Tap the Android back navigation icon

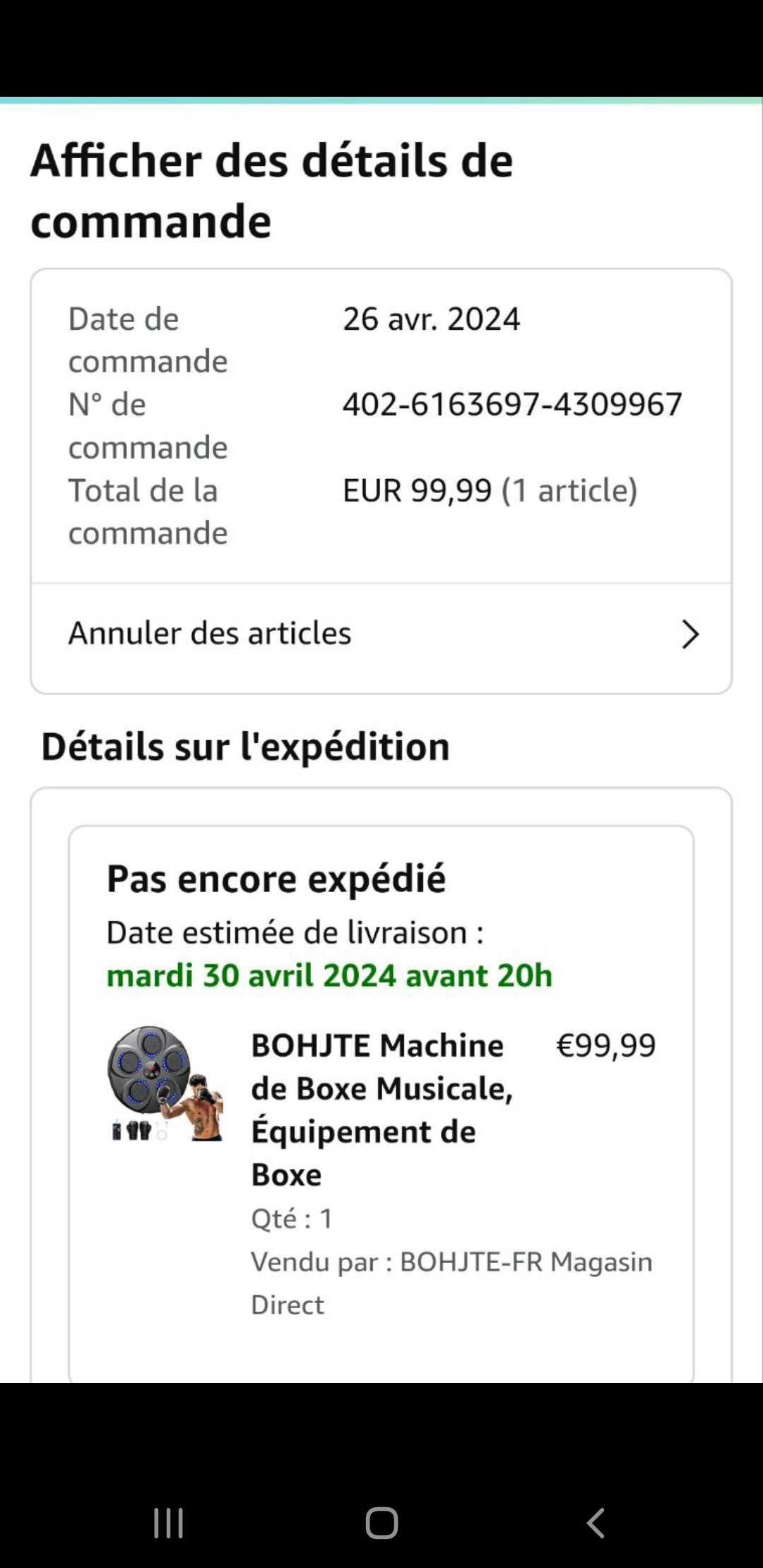596,1522
